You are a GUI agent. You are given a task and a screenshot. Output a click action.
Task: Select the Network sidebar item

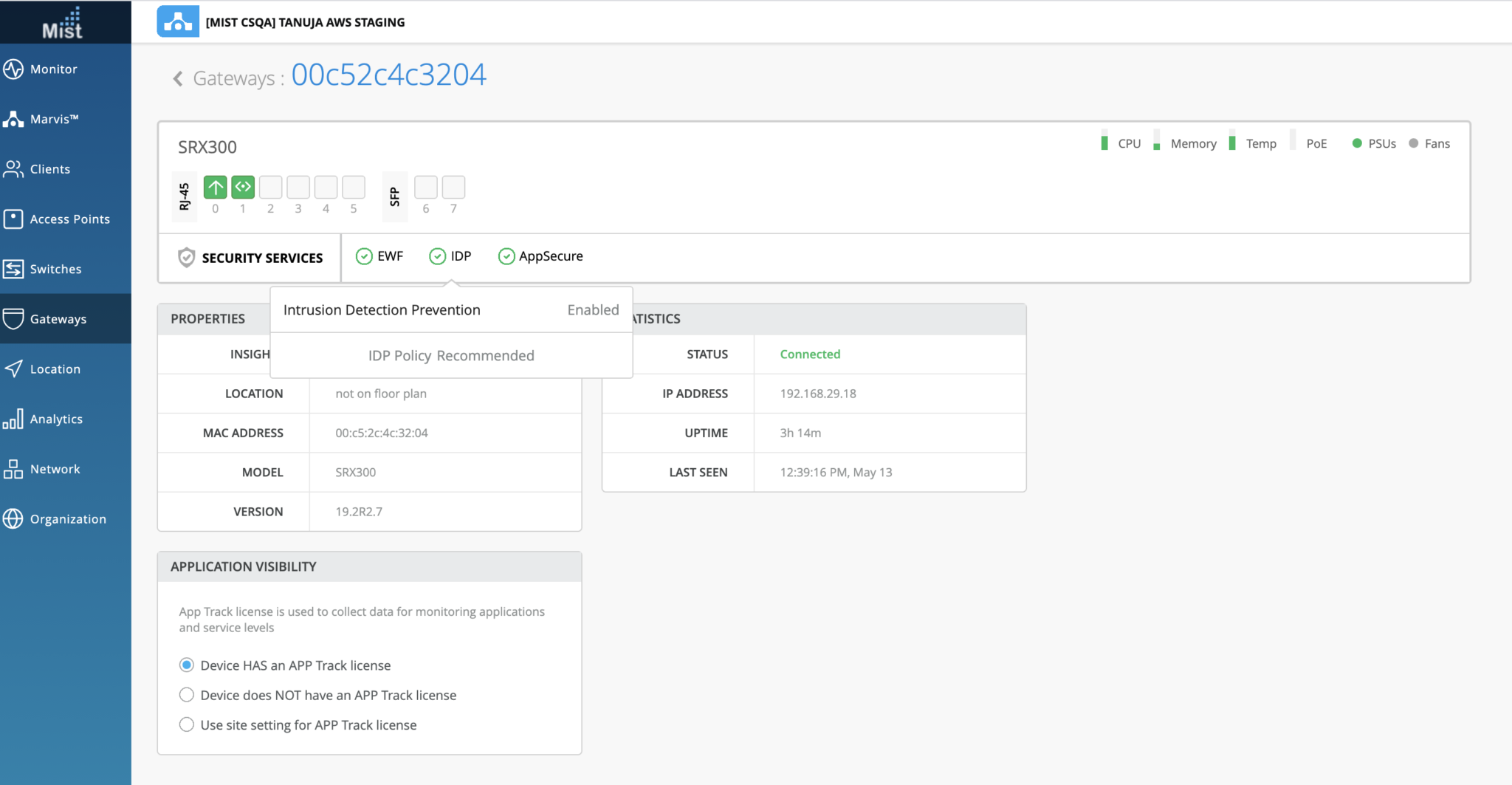coord(55,468)
